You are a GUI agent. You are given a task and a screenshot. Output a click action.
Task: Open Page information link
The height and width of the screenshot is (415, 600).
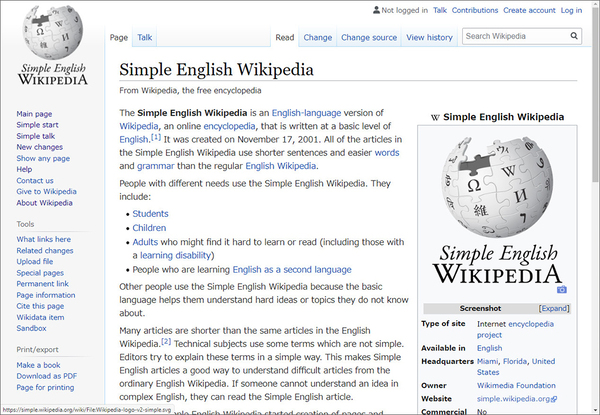(46, 295)
